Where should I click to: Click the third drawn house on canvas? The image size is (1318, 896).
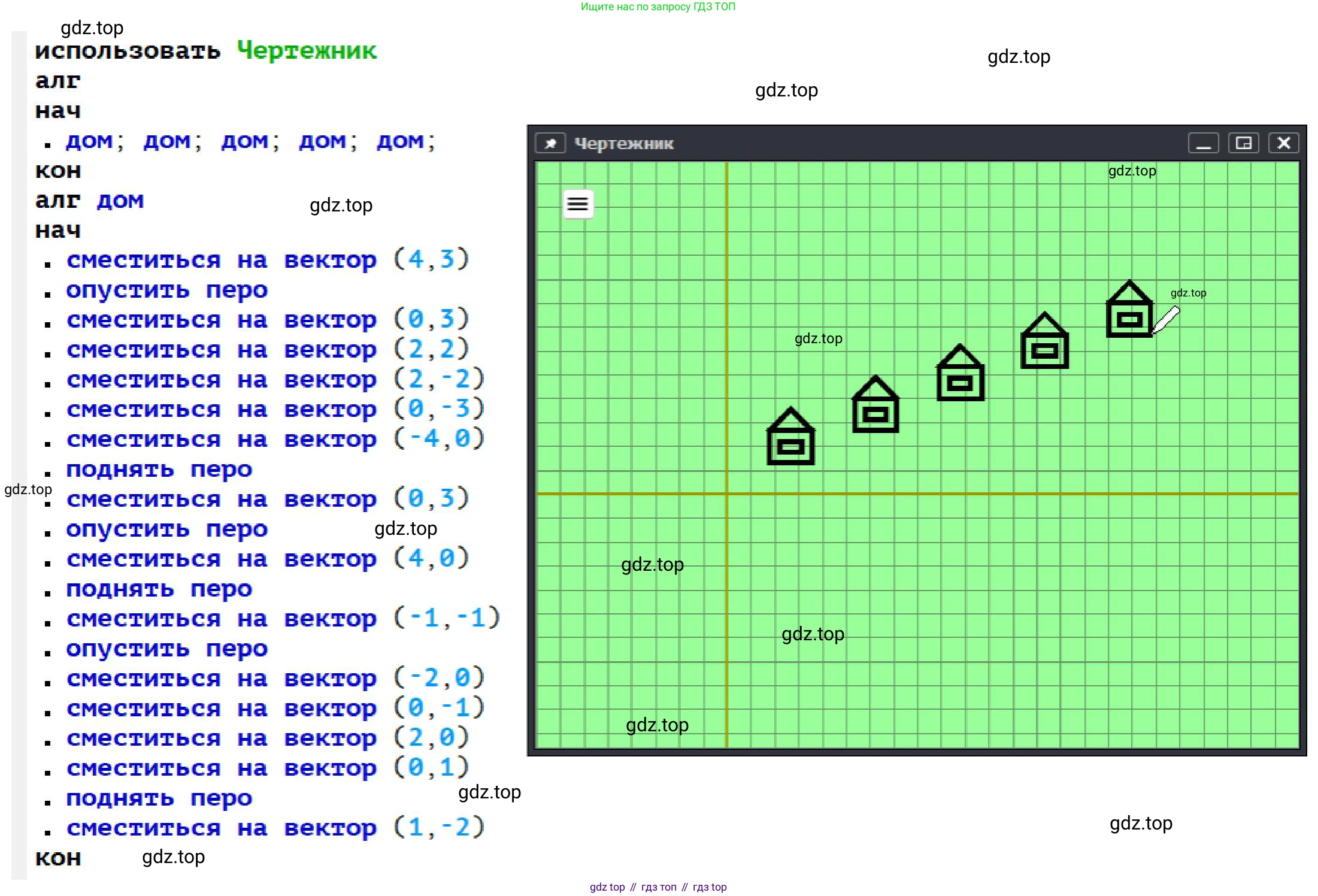(960, 372)
